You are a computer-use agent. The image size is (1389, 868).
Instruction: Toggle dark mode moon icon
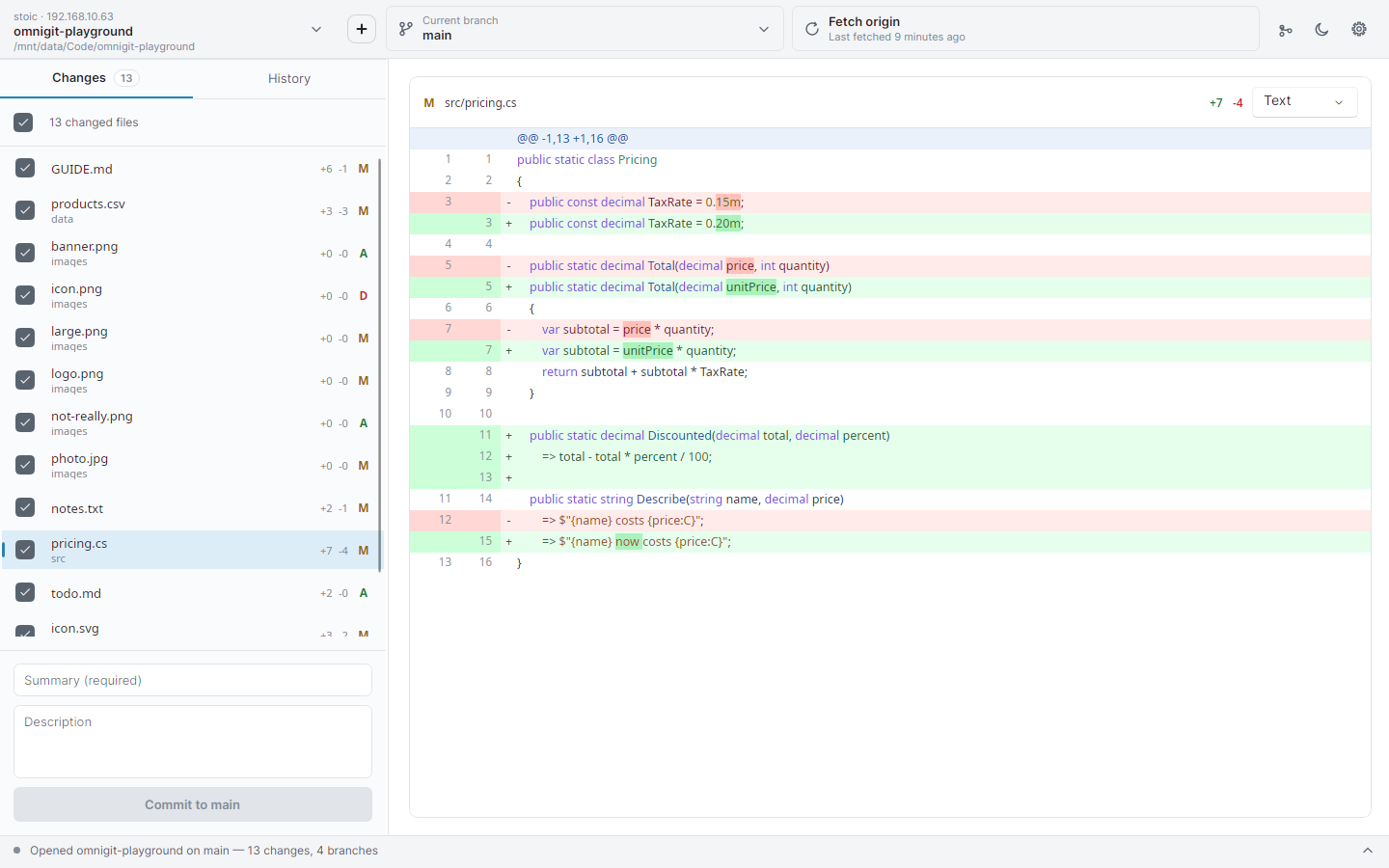click(x=1321, y=30)
